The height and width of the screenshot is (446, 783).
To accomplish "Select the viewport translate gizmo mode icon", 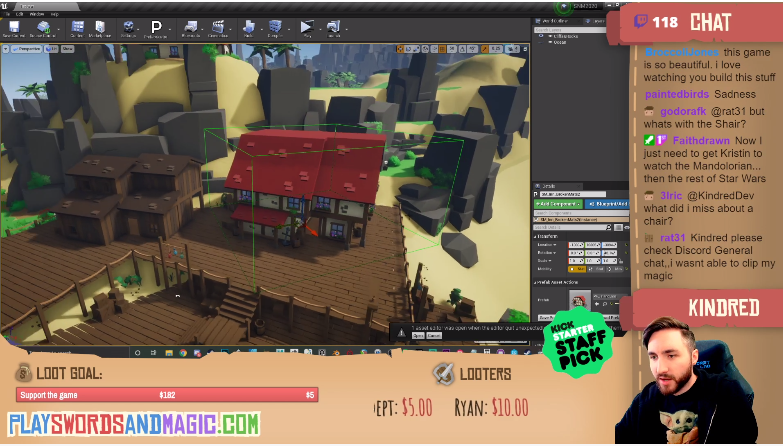I will point(400,49).
